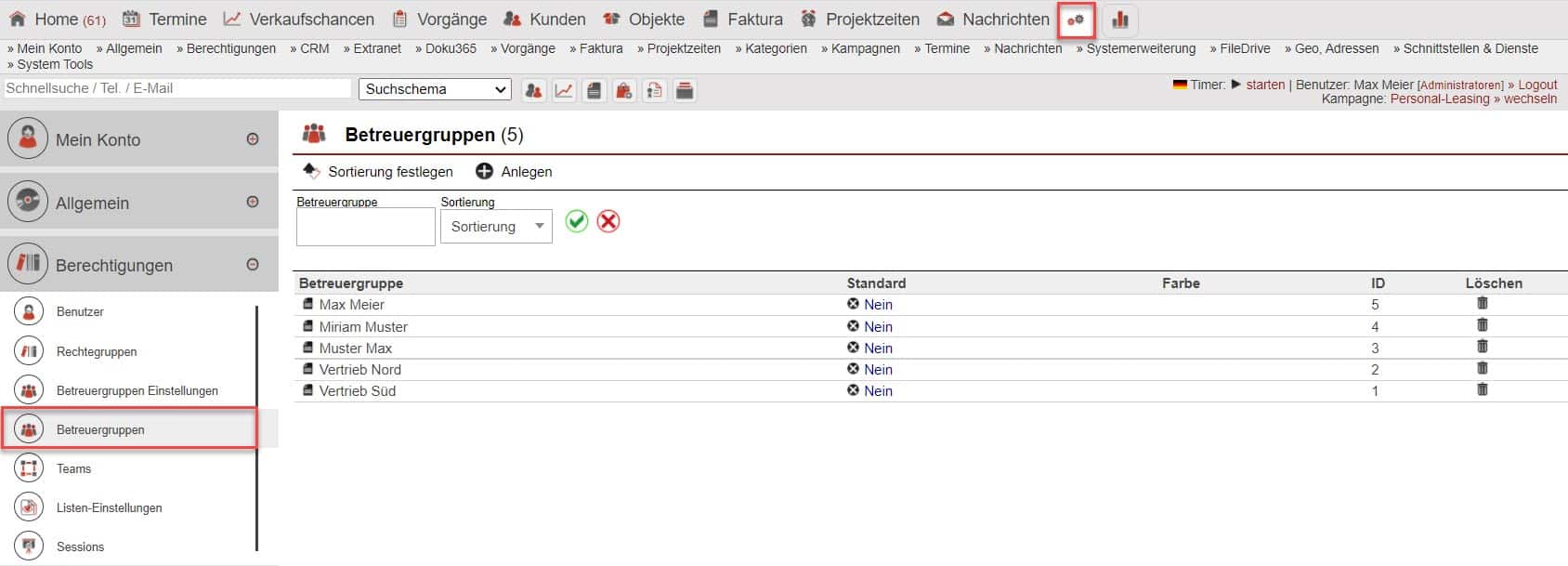Open the Suchschema dropdown
This screenshot has width=1568, height=566.
pos(434,89)
